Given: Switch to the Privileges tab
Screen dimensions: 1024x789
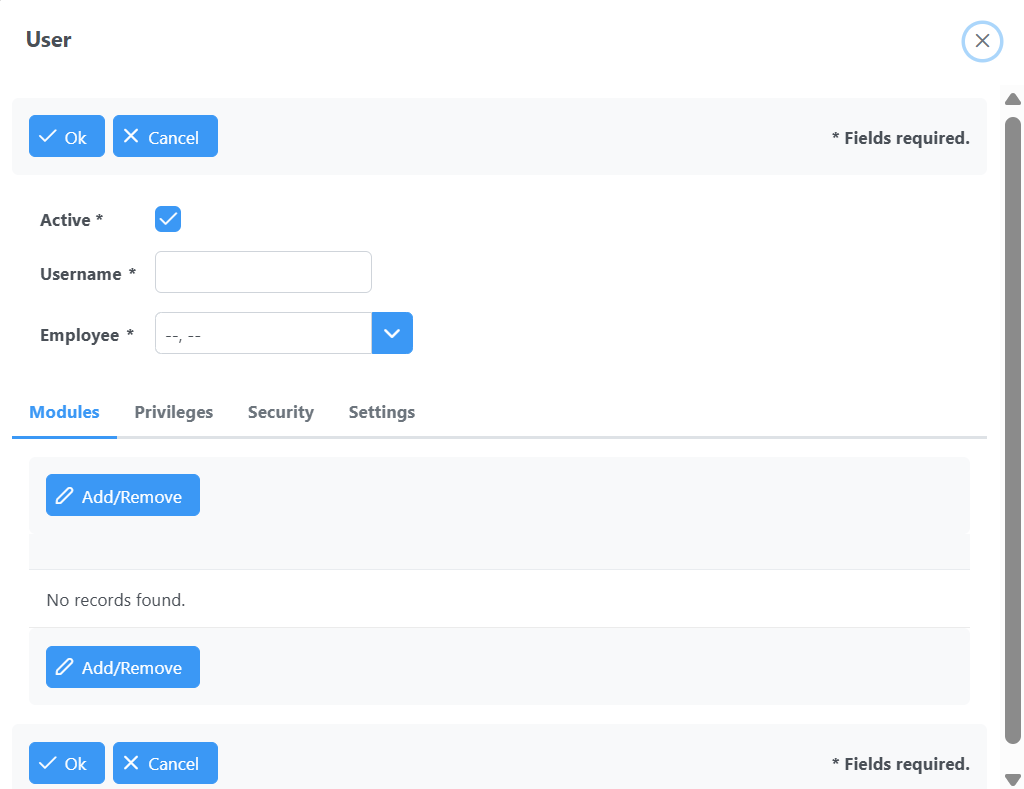Looking at the screenshot, I should (173, 412).
